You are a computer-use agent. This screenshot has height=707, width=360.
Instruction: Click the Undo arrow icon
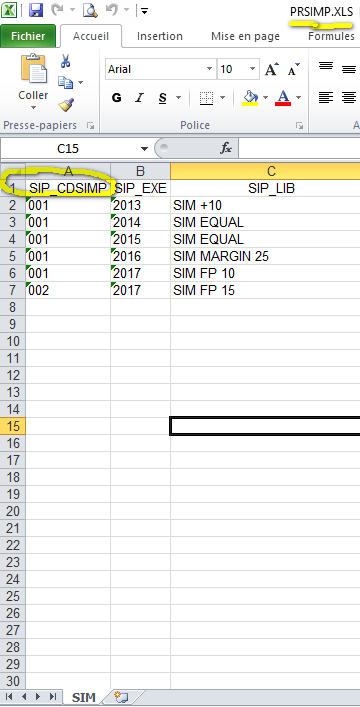(x=111, y=10)
